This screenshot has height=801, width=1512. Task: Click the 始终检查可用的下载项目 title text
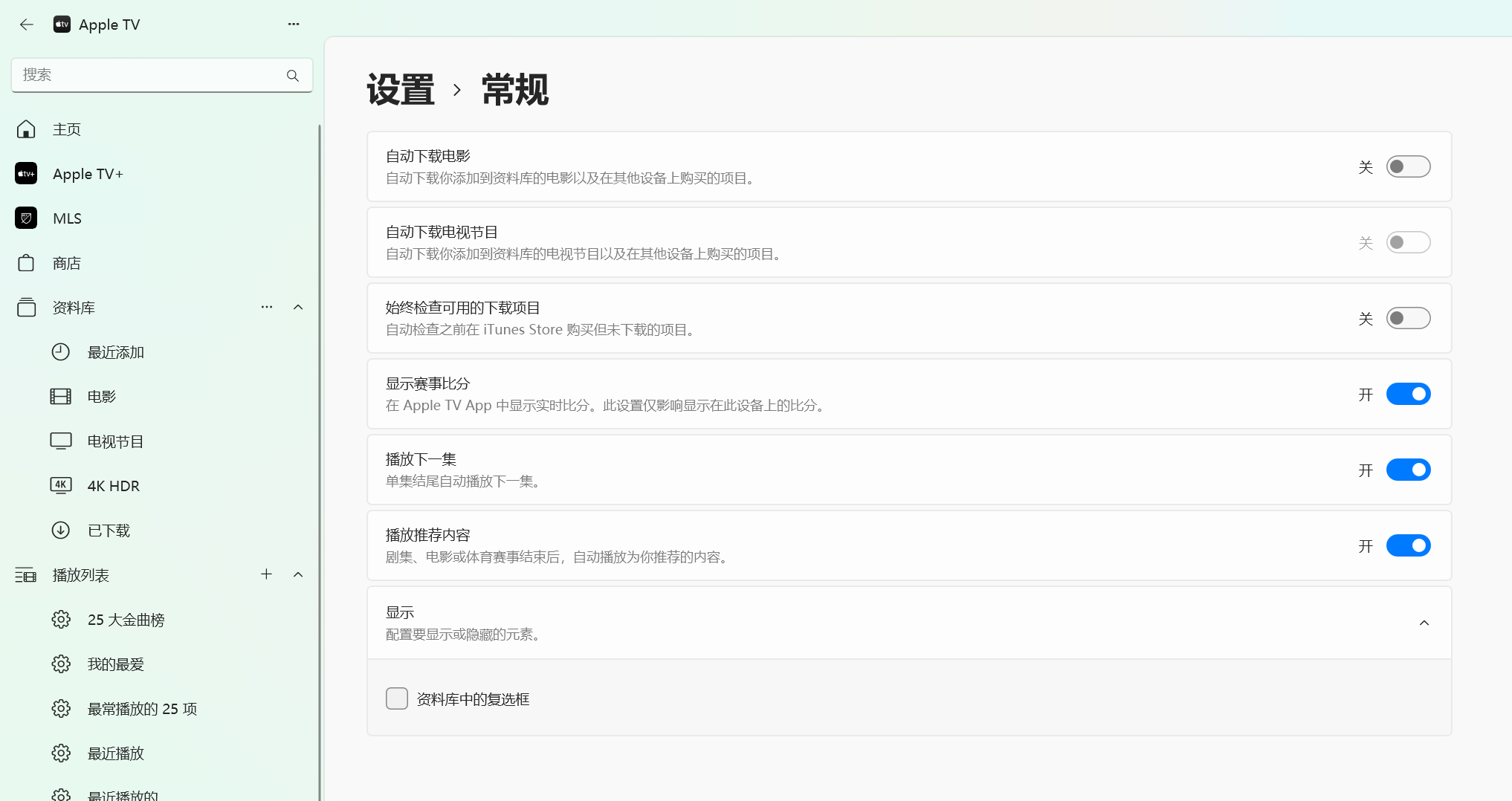pos(463,308)
